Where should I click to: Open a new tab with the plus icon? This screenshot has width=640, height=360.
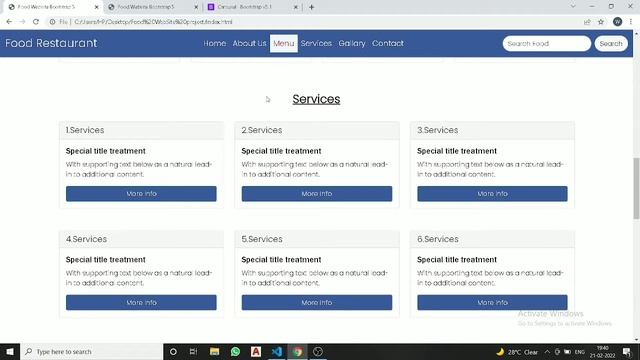tap(311, 7)
